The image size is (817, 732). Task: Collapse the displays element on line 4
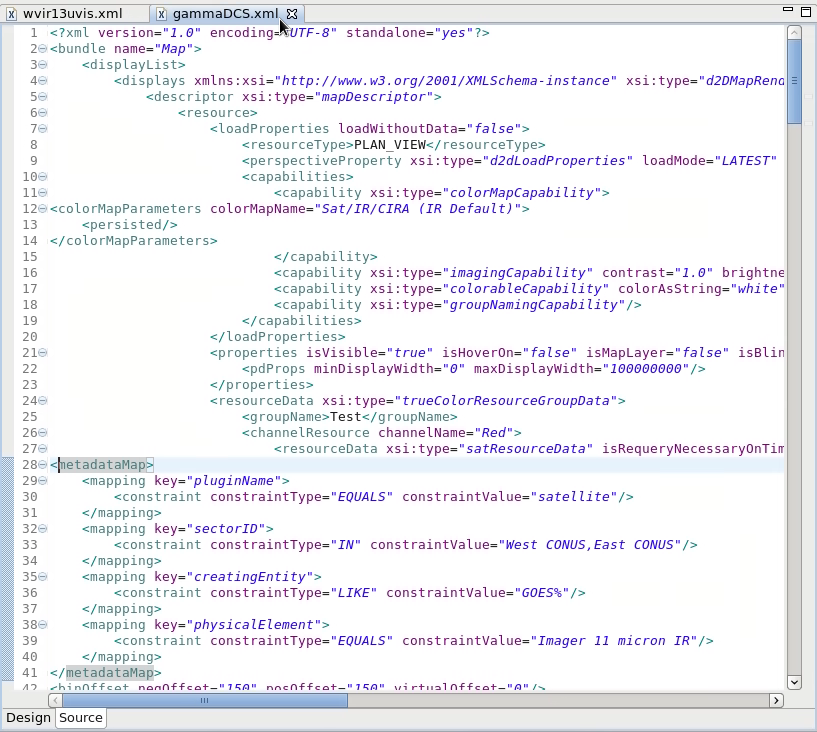click(43, 81)
